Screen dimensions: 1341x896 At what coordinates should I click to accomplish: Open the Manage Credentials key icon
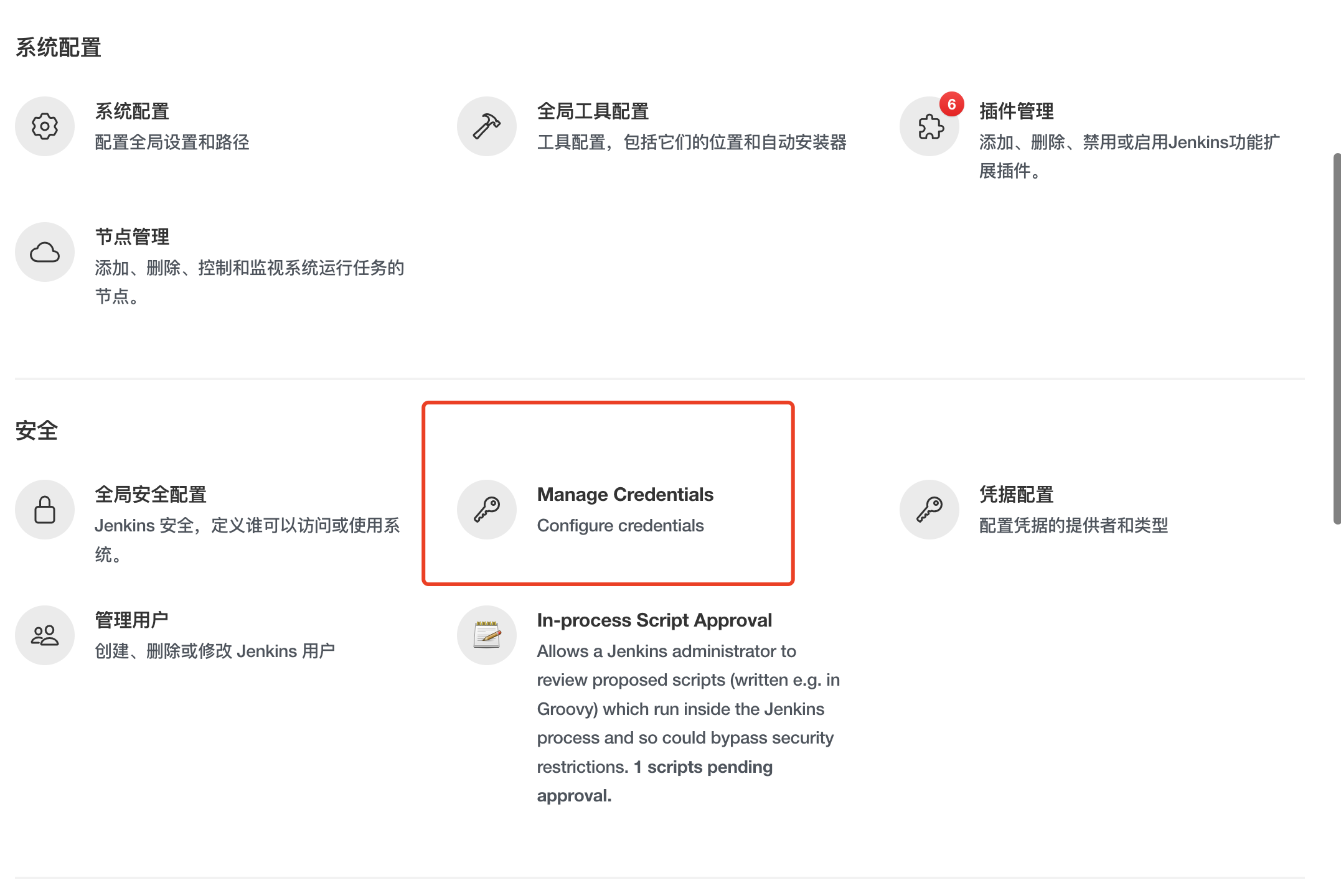487,510
